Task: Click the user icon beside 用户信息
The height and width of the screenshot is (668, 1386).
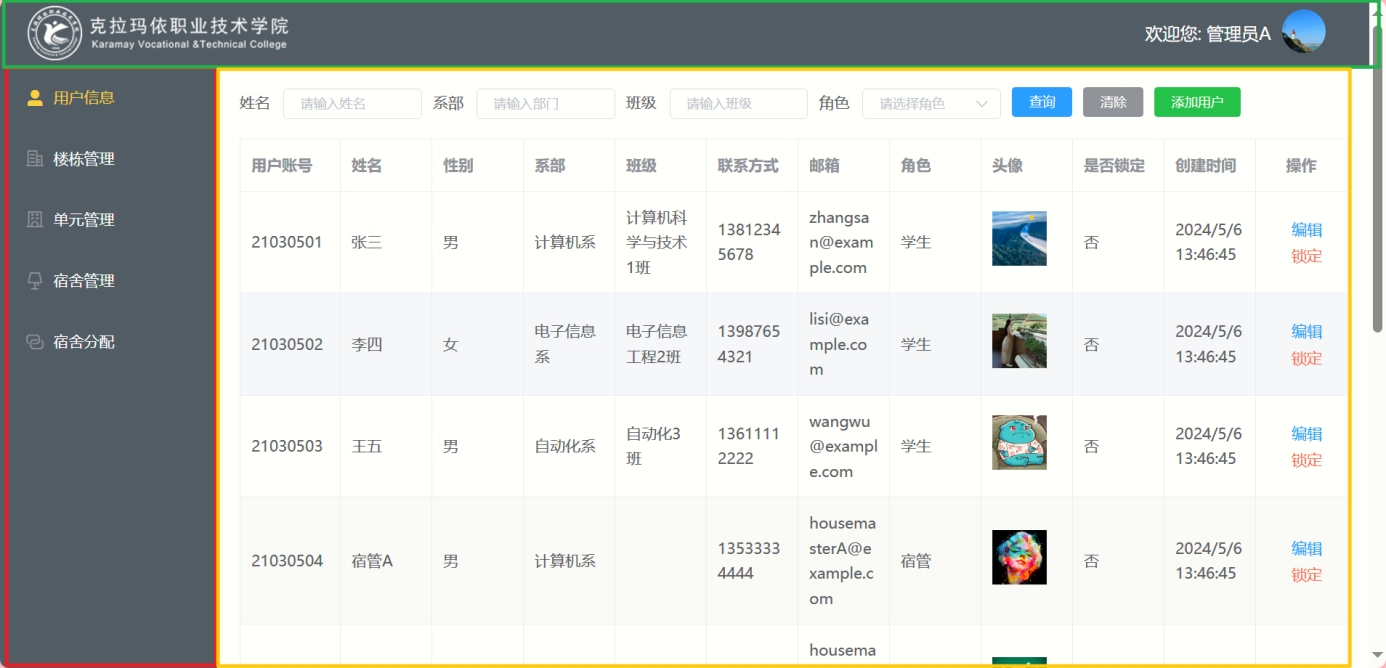Action: [35, 98]
